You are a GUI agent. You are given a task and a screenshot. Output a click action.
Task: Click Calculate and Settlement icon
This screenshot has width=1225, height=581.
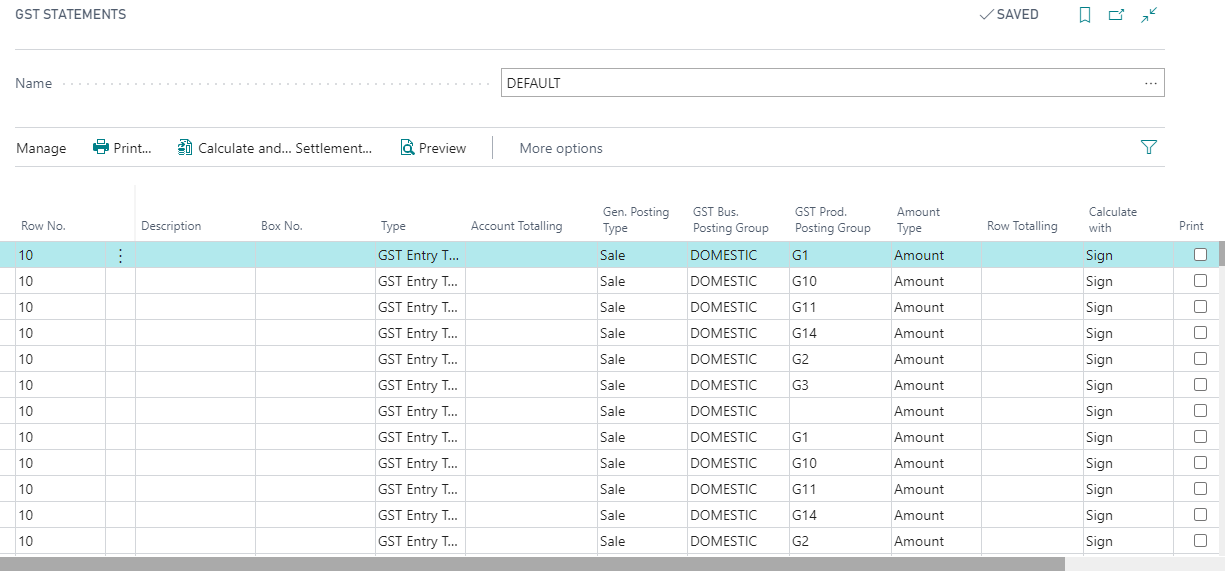tap(185, 148)
